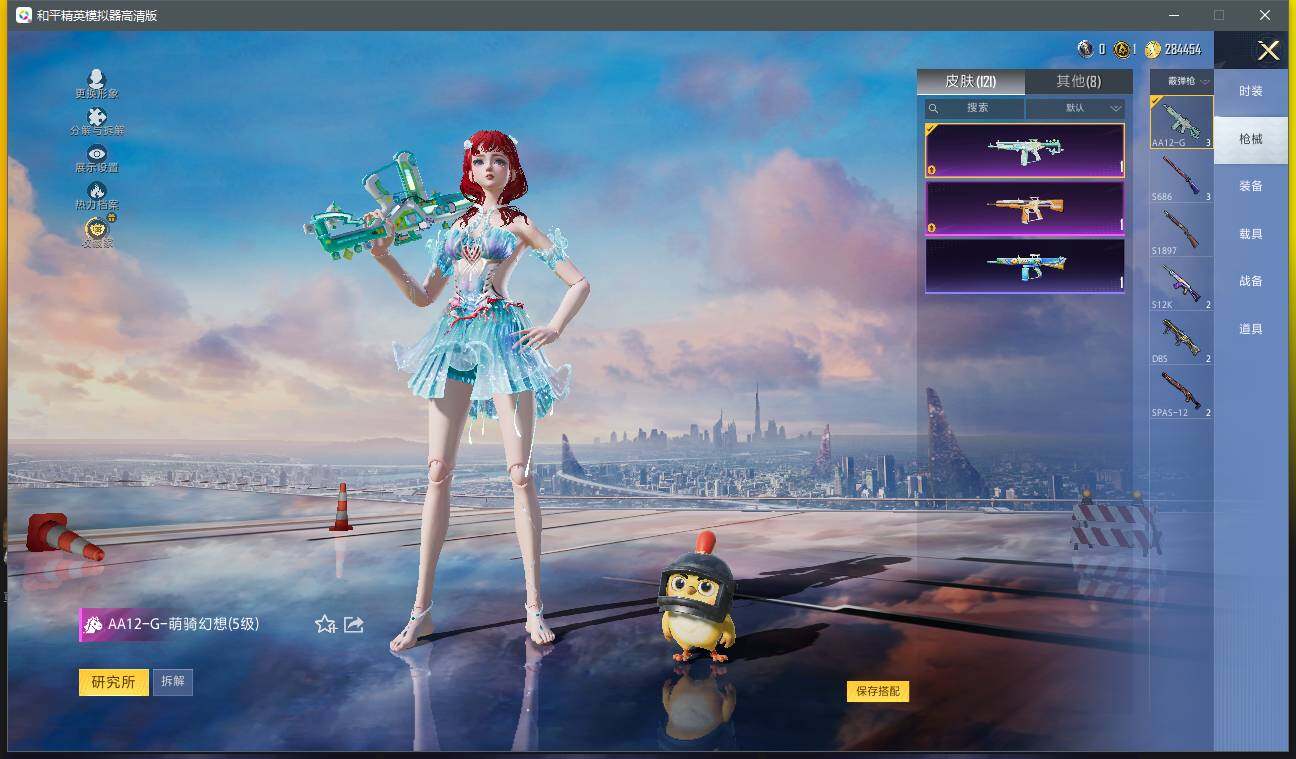
Task: Open the 战备 combat gear category
Action: pyautogui.click(x=1251, y=281)
